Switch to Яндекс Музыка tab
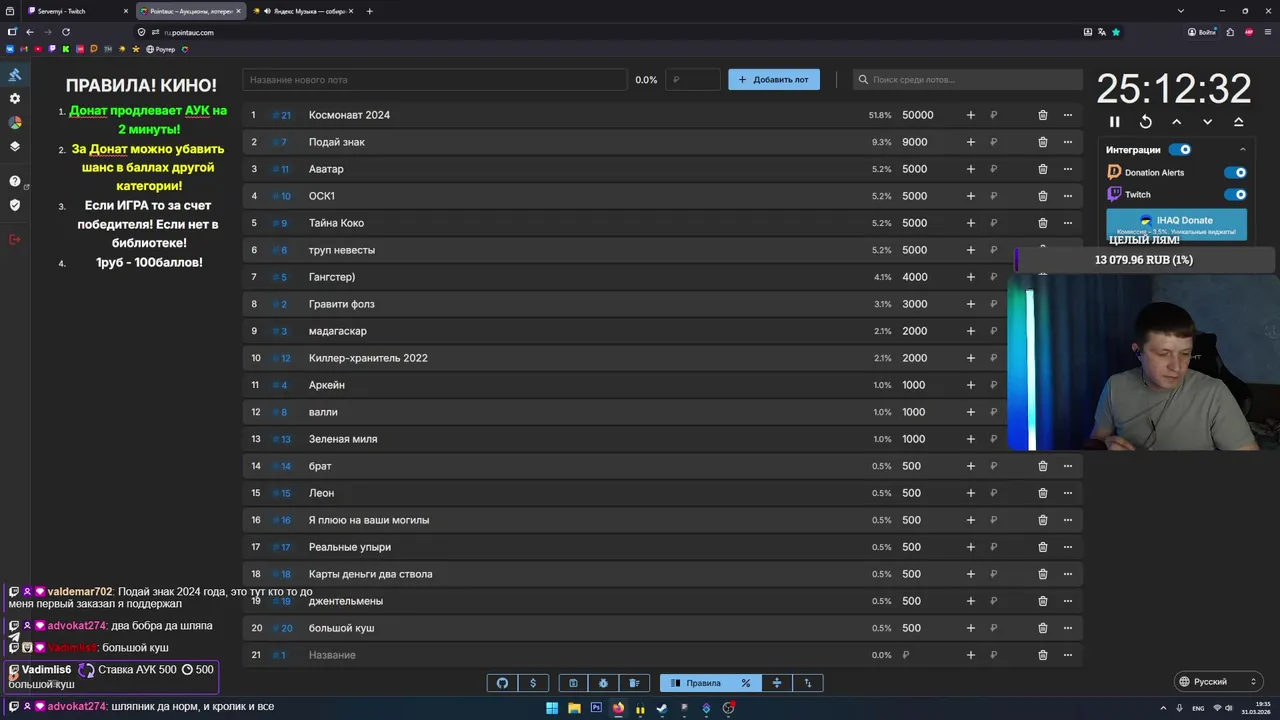1280x720 pixels. (305, 11)
